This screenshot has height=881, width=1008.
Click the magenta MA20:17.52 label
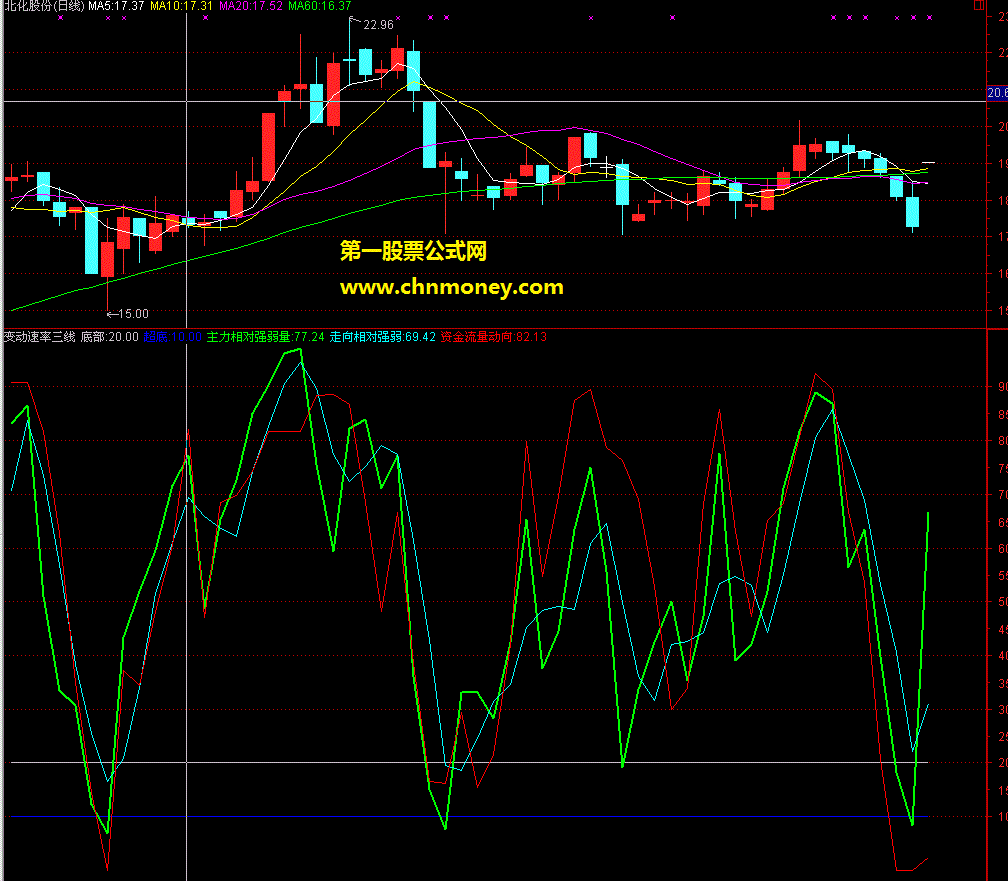251,6
